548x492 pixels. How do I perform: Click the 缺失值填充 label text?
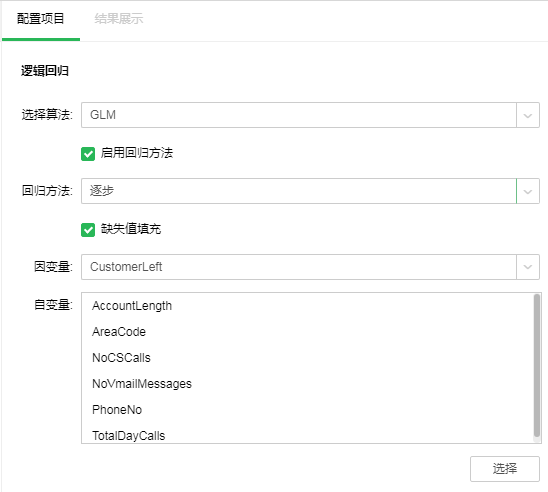pos(131,229)
